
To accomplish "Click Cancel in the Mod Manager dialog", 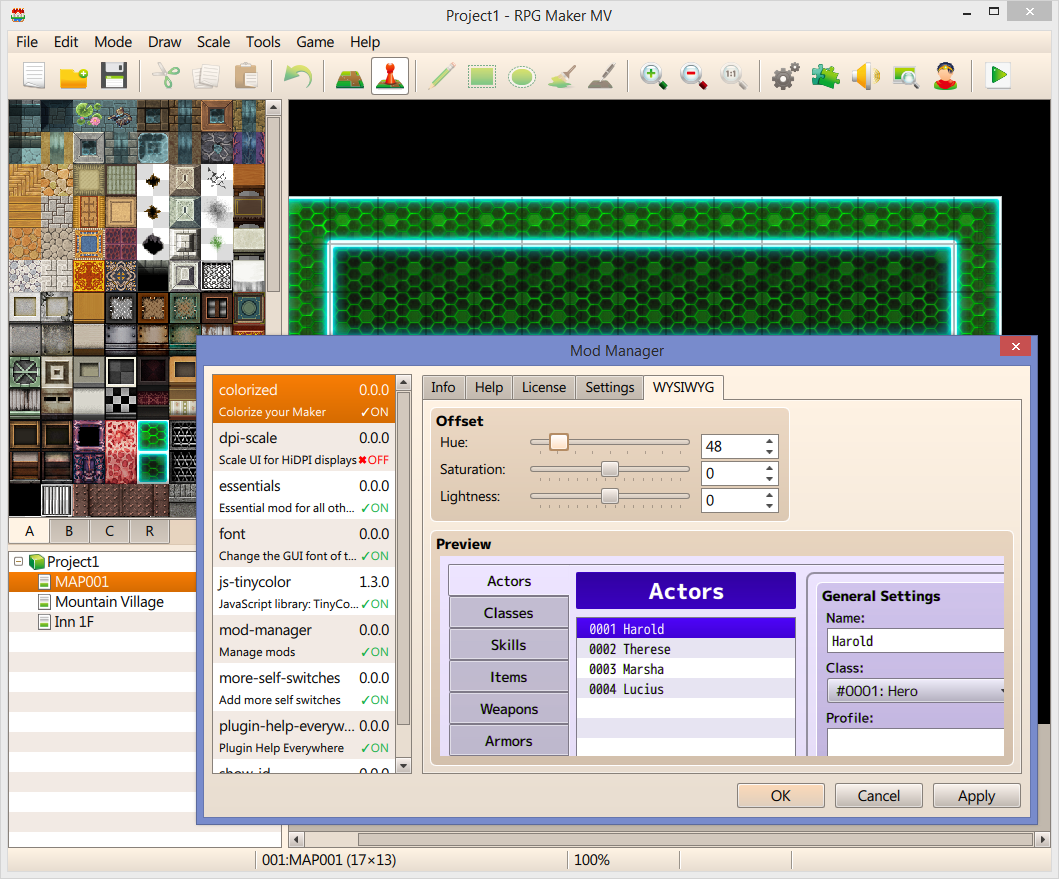I will (879, 796).
